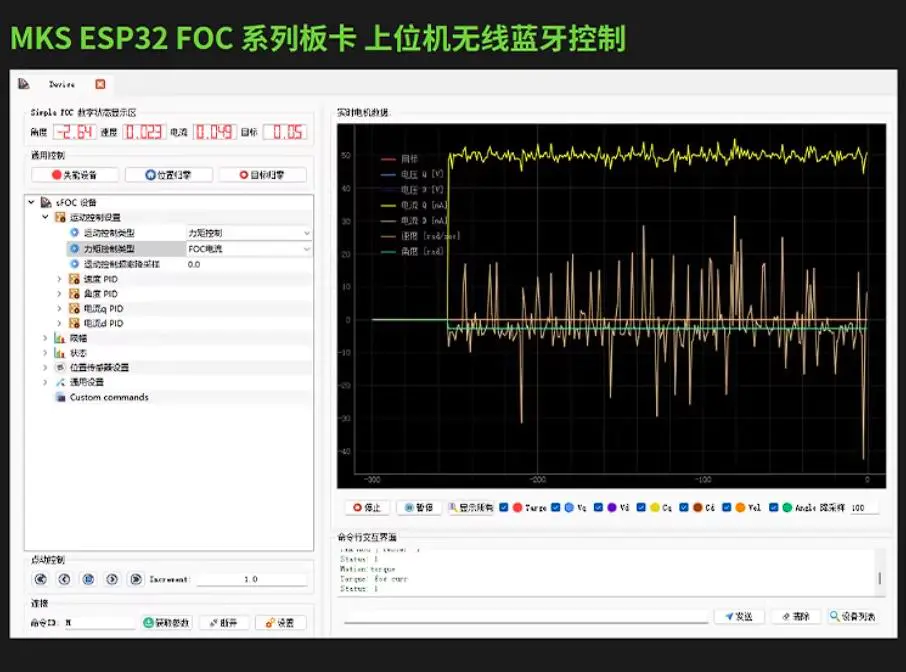Select the Custom commands tree item

point(109,397)
